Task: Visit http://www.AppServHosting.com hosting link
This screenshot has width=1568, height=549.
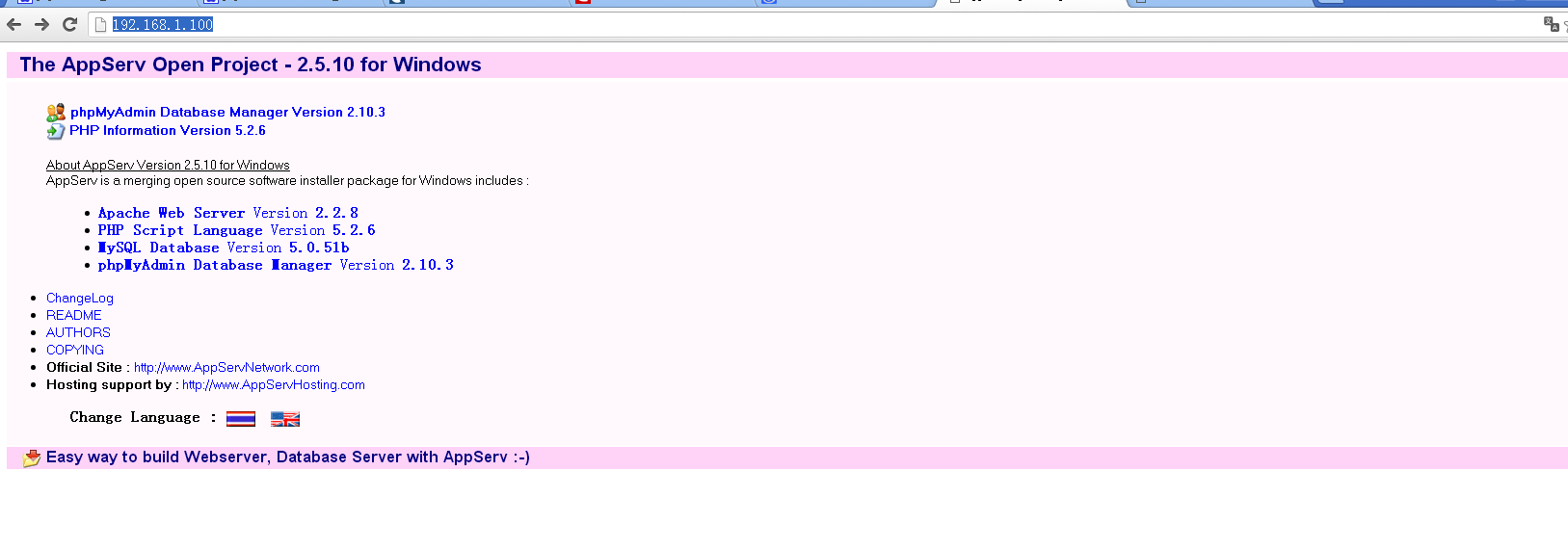Action: click(x=274, y=385)
